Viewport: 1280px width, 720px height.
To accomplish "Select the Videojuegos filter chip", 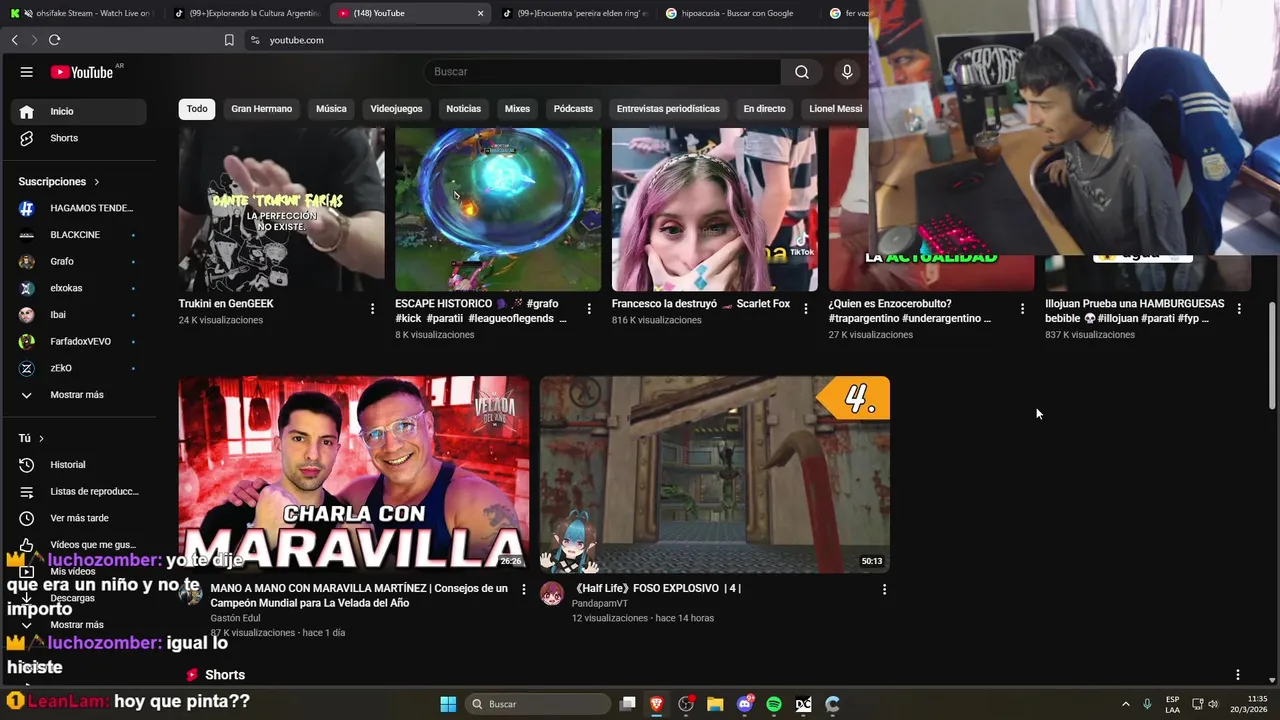I will pos(396,108).
